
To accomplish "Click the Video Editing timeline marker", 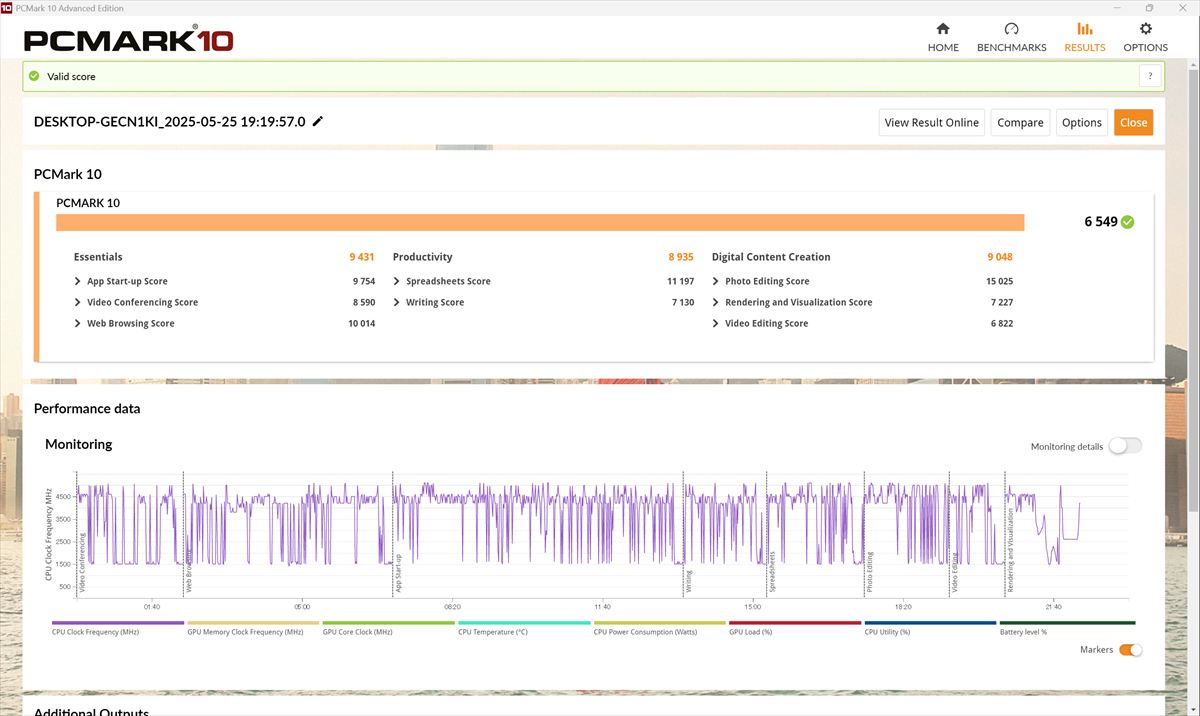I will pyautogui.click(x=955, y=572).
